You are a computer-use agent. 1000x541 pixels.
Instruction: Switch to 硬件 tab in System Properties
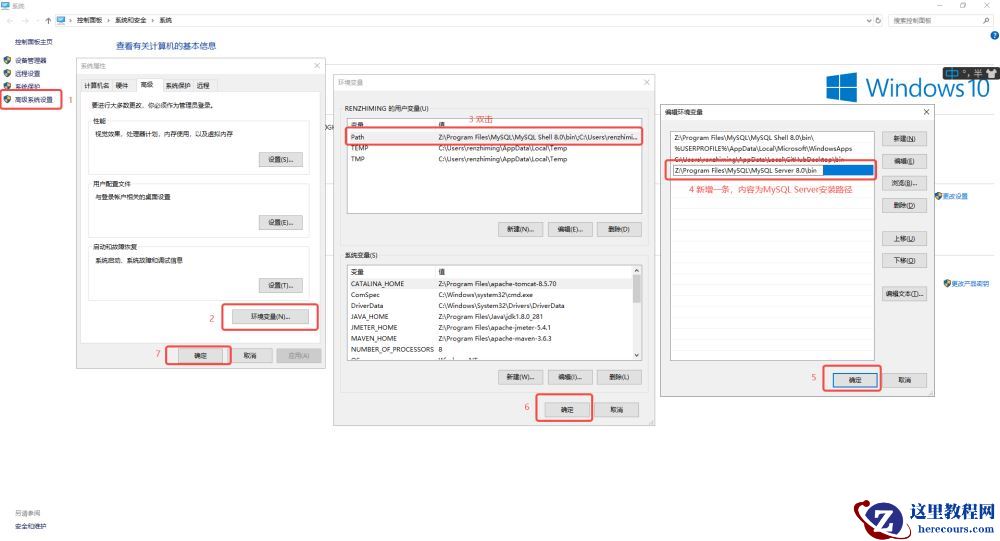pyautogui.click(x=122, y=85)
